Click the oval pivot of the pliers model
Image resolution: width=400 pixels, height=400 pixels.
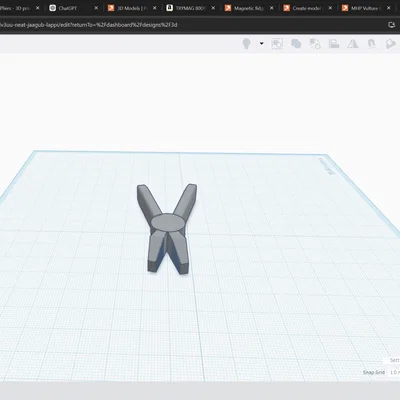click(167, 223)
